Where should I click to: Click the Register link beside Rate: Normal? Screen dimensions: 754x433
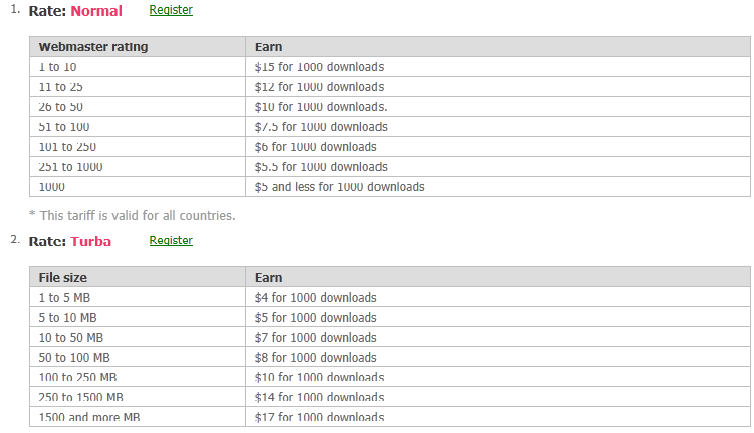(171, 10)
